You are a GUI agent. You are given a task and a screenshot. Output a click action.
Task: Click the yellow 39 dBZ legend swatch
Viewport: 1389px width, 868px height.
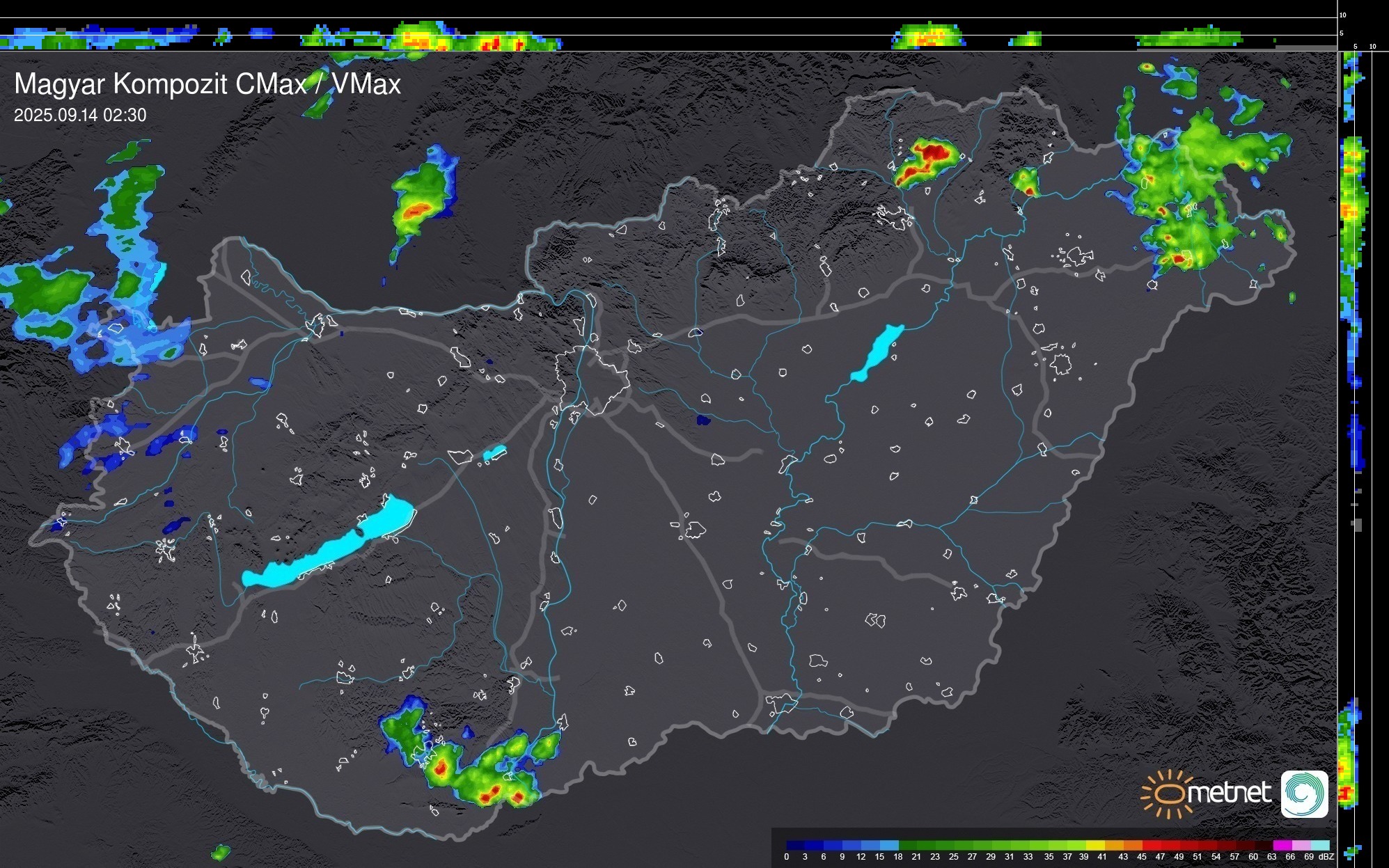tap(1094, 845)
